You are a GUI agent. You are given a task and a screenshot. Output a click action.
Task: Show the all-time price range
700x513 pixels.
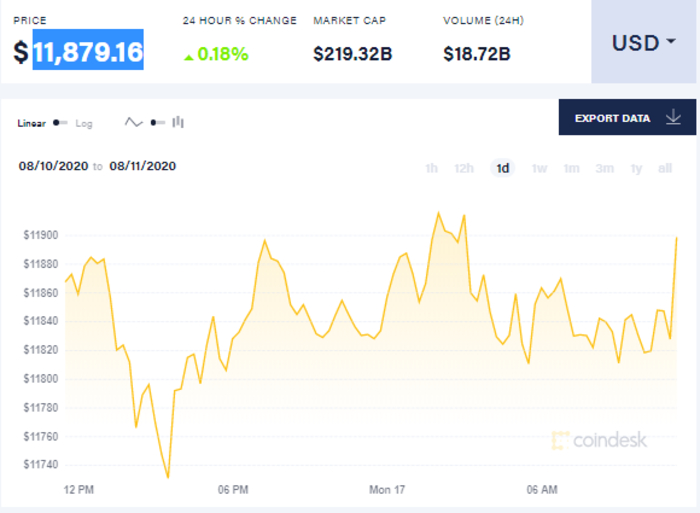pyautogui.click(x=665, y=168)
